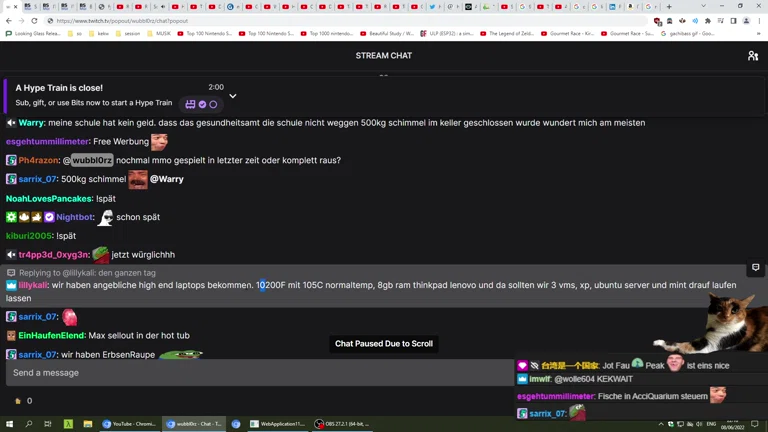This screenshot has width=768, height=432.
Task: Click the message options icon at right edge
Action: coord(755,268)
